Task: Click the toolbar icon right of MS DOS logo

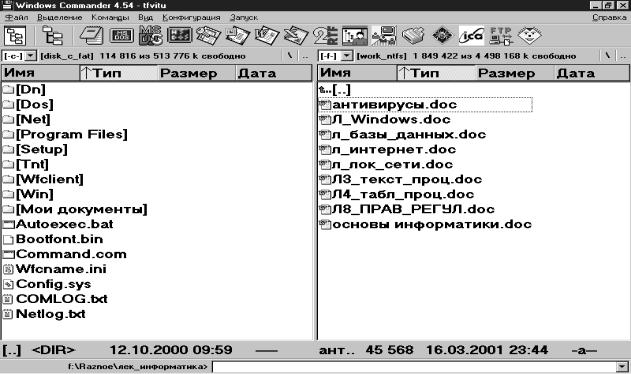Action: (x=179, y=36)
